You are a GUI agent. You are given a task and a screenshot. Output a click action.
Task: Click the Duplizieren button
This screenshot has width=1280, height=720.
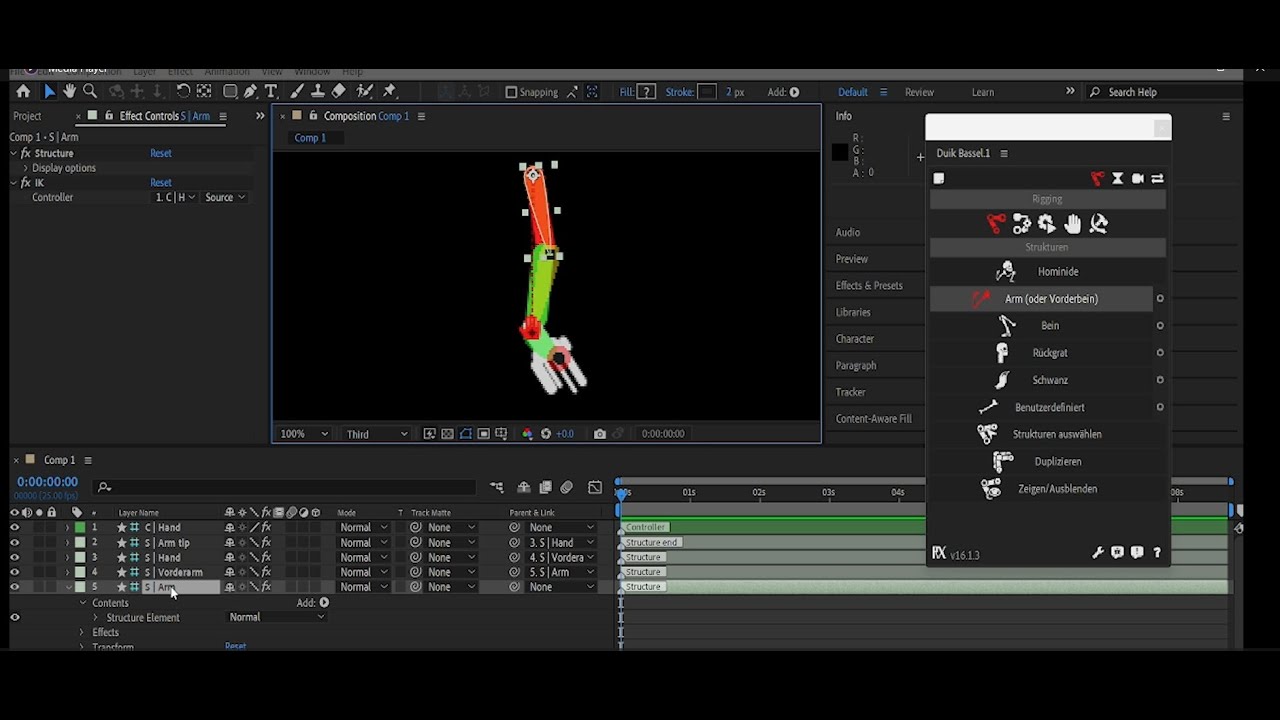click(x=1048, y=461)
